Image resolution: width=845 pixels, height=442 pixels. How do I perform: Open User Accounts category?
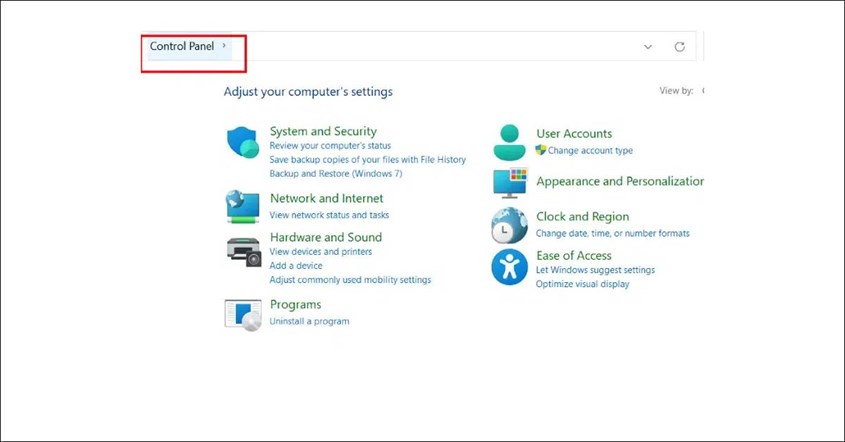tap(574, 133)
